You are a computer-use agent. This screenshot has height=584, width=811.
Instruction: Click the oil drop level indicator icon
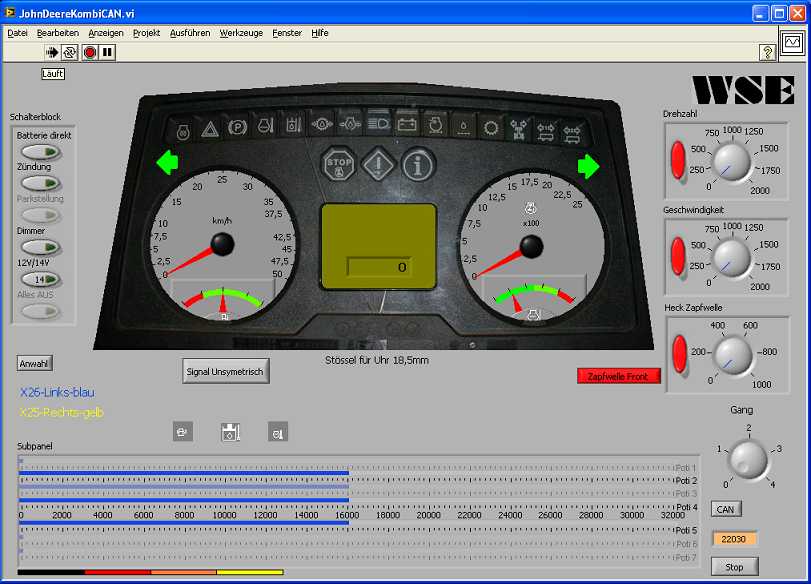(x=463, y=127)
